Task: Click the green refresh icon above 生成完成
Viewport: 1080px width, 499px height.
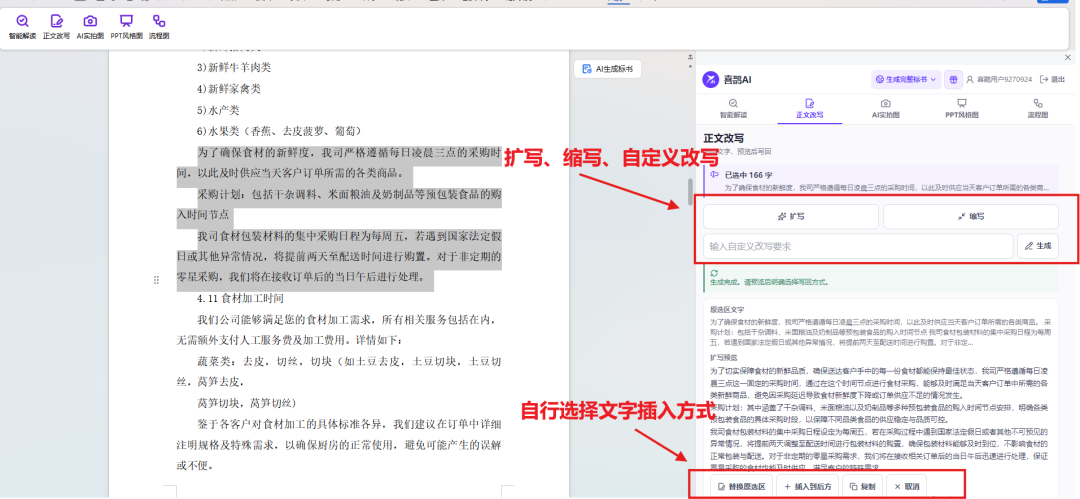Action: [x=714, y=273]
